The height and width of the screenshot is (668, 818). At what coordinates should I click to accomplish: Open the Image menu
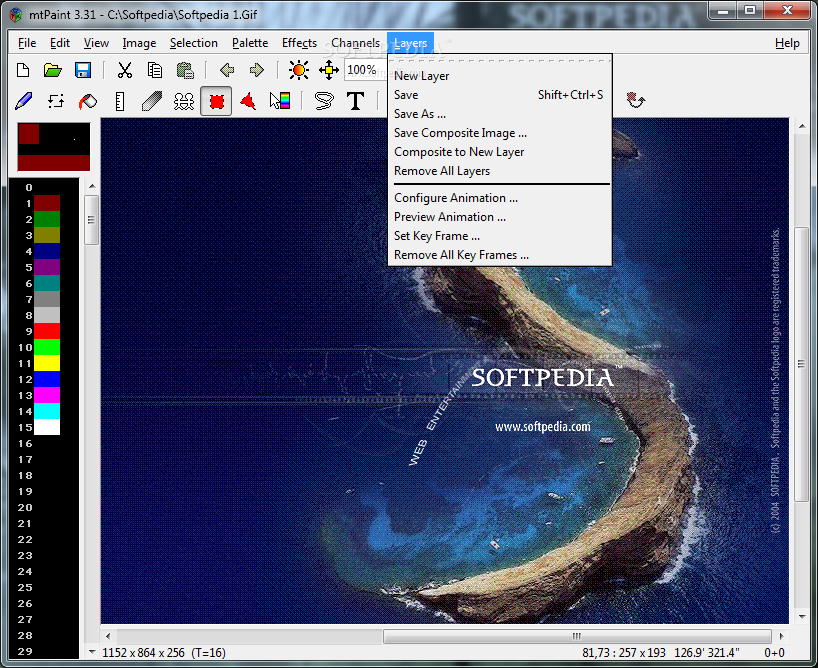(139, 43)
